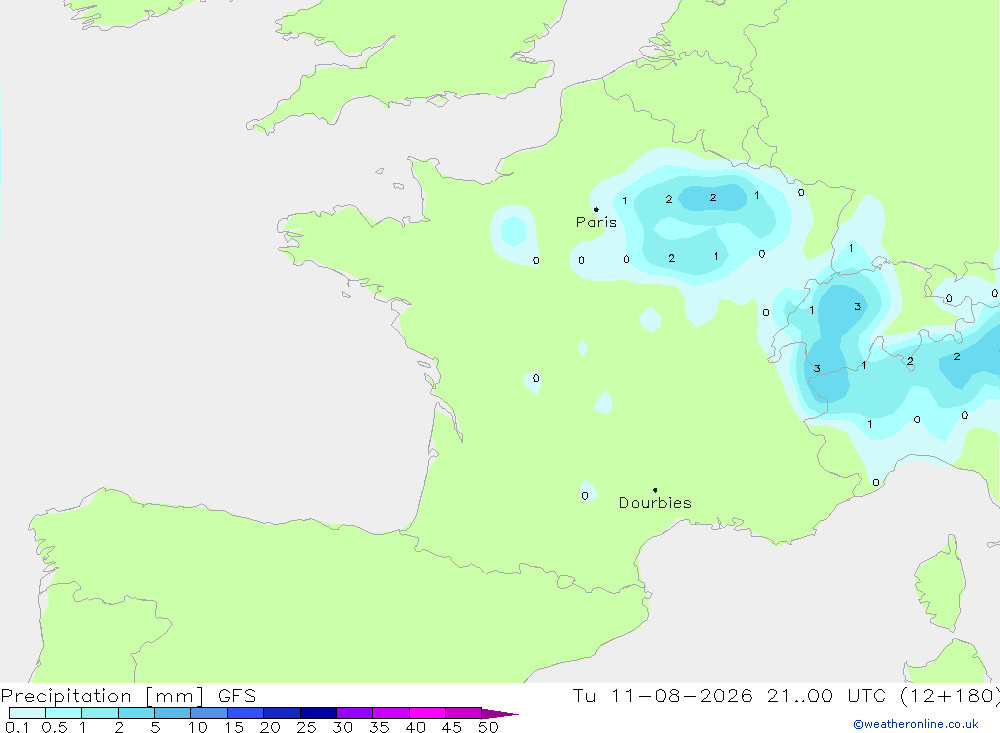Screen dimensions: 1000x733
Task: Click the '25' legend scale label
Action: 307,727
